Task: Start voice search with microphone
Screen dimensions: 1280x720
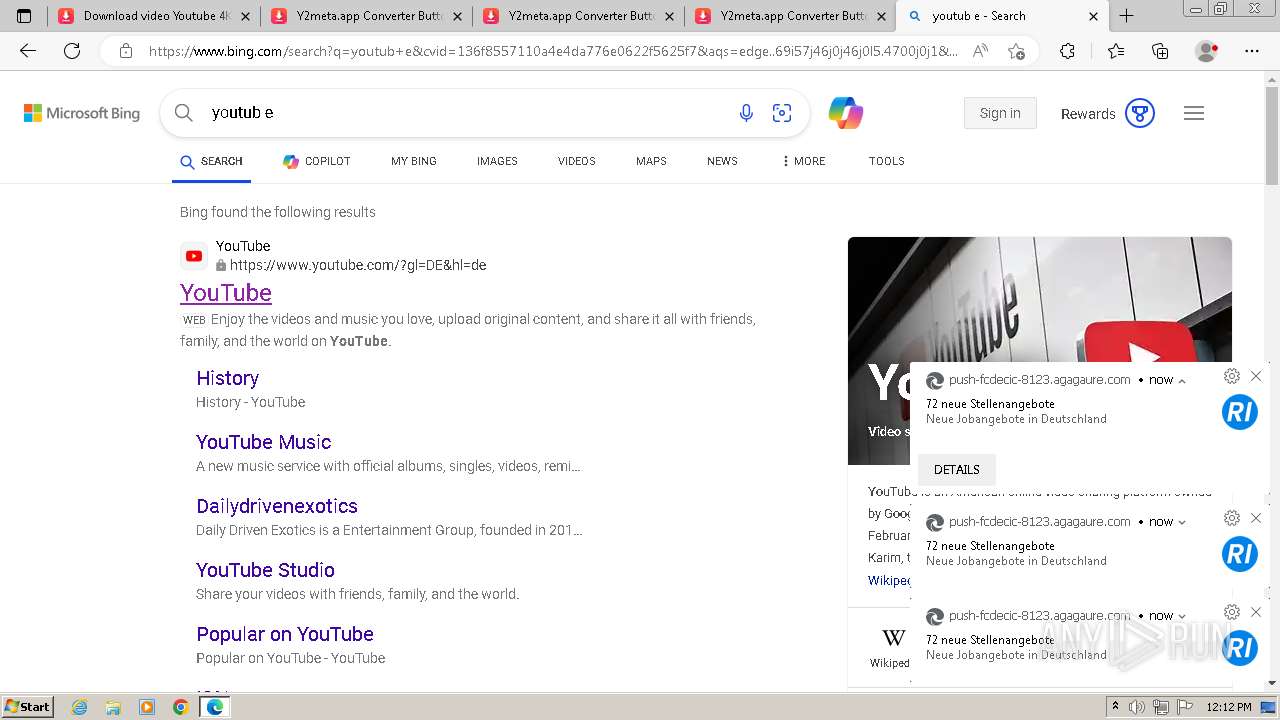Action: coord(746,113)
